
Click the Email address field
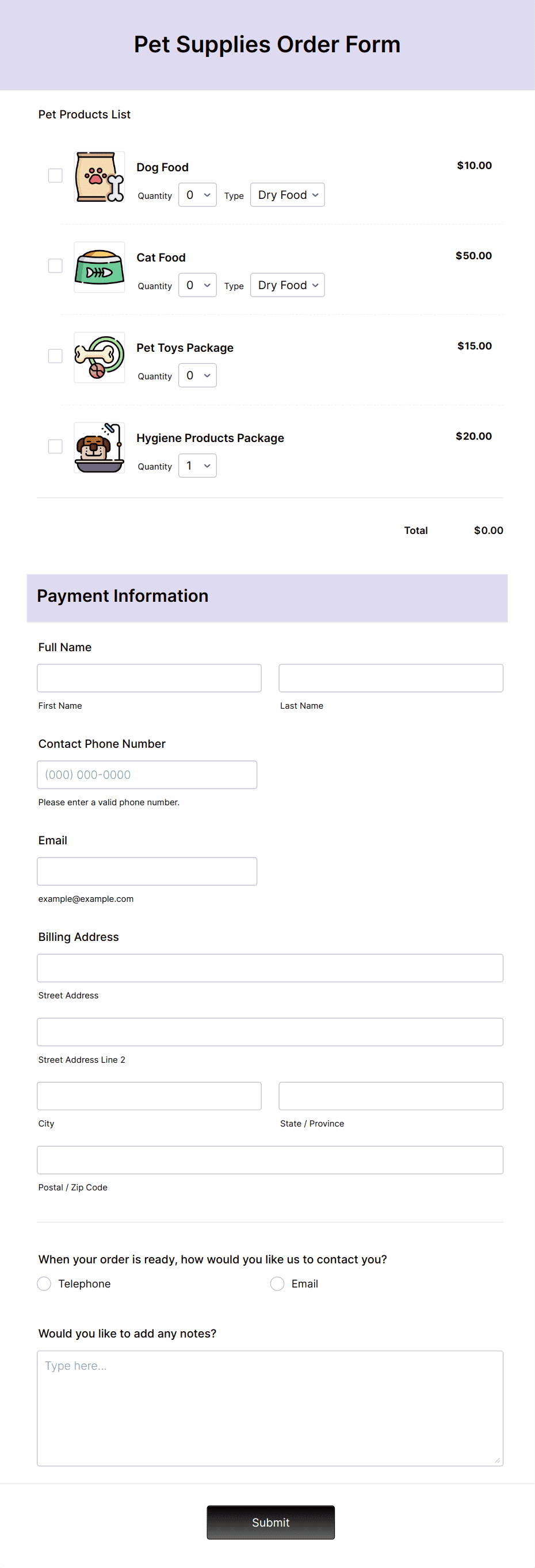tap(147, 870)
